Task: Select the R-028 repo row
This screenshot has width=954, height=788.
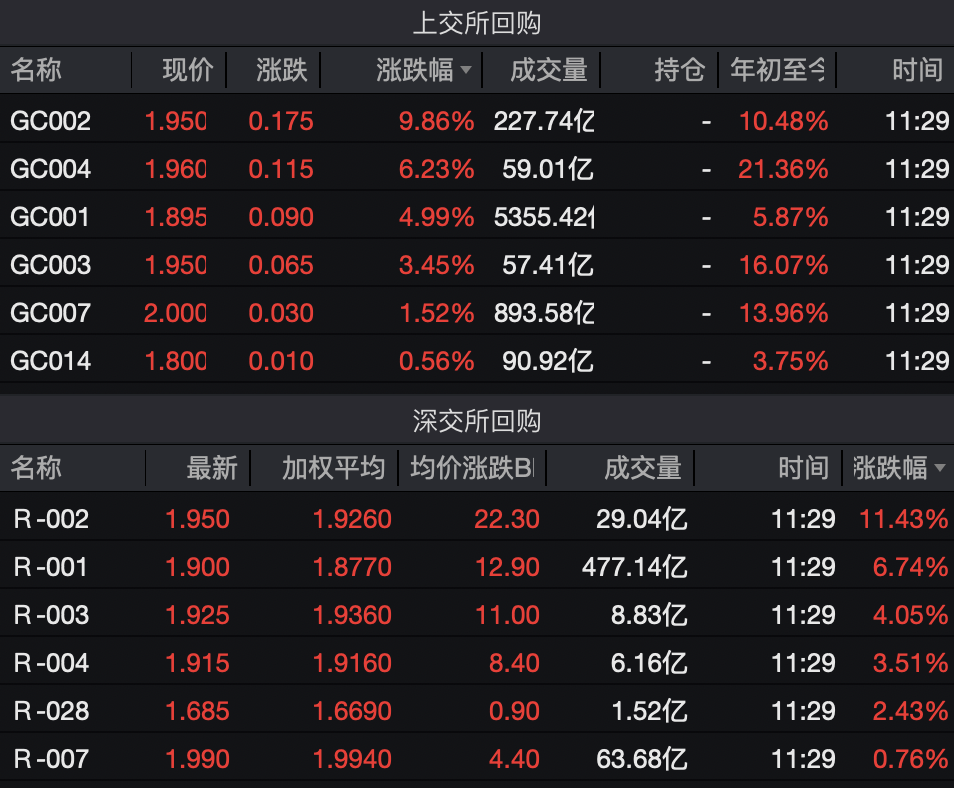Action: click(51, 711)
